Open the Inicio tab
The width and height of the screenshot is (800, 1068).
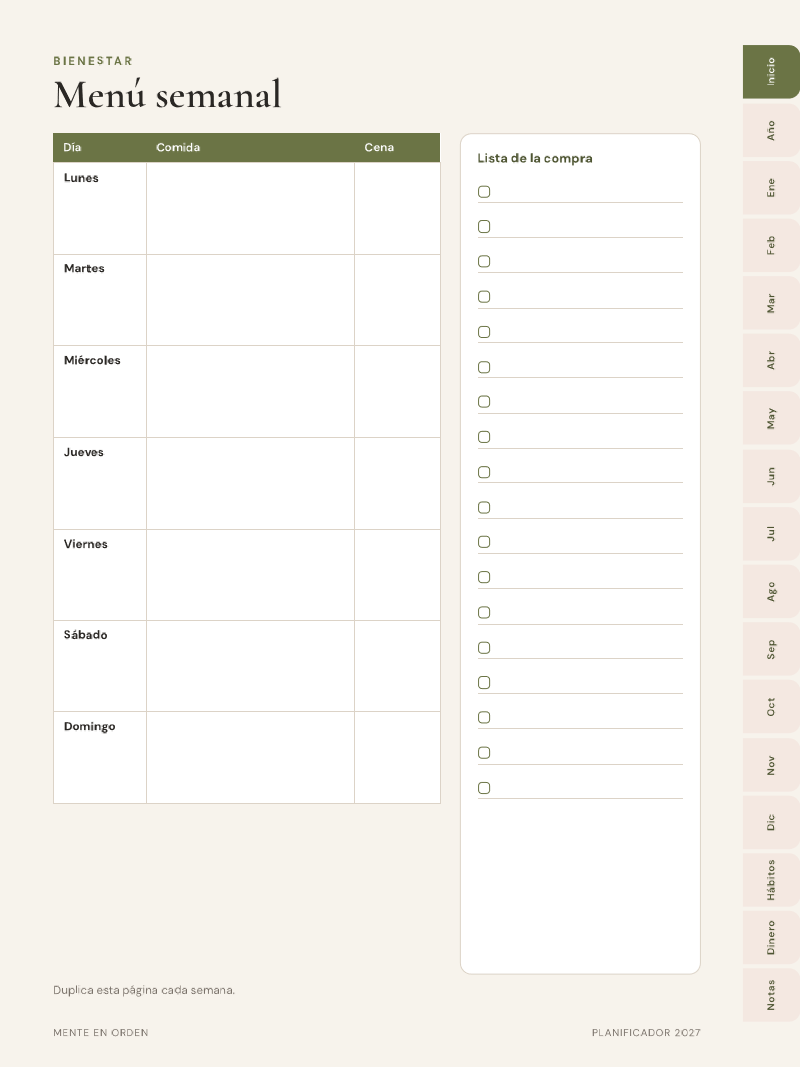(x=771, y=72)
